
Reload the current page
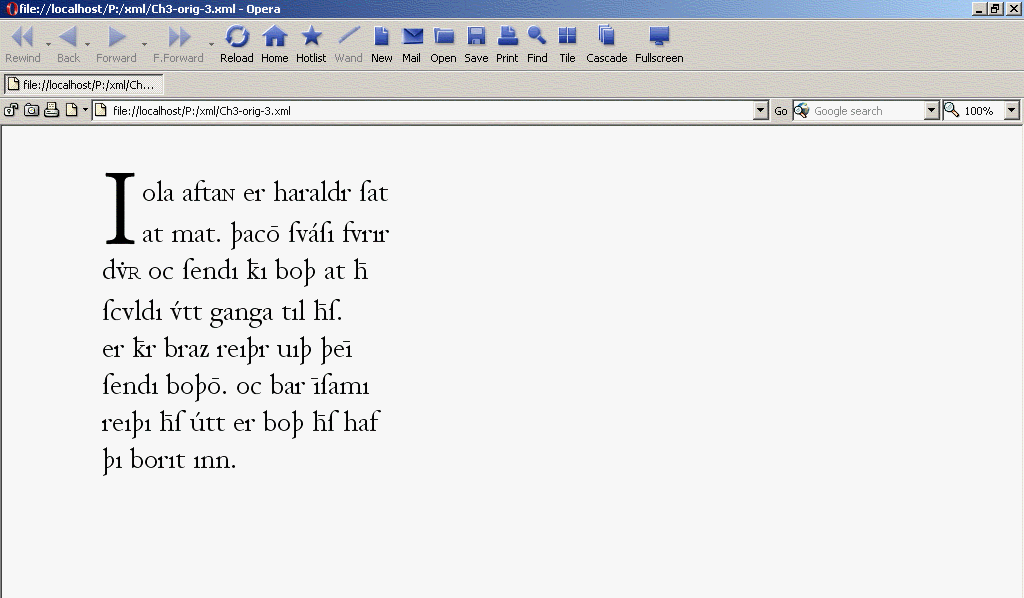(x=237, y=44)
